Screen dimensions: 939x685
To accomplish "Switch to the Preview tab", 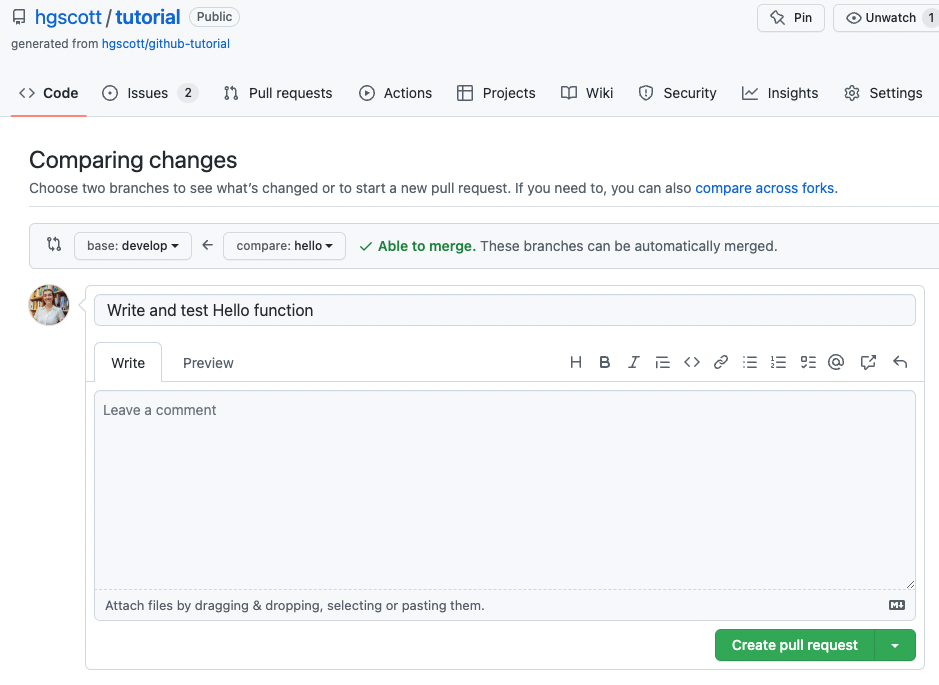I will pos(208,362).
